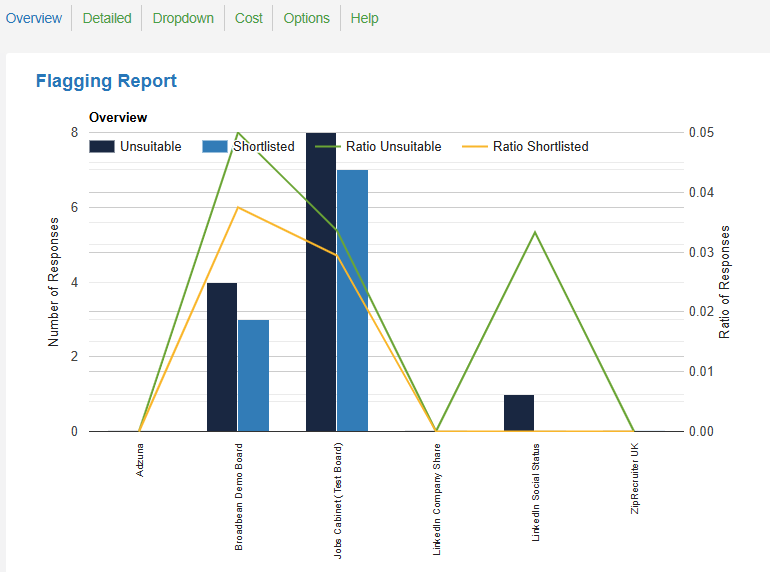Click the LinkedIn Social Status axis label
This screenshot has height=572, width=770.
coord(536,492)
